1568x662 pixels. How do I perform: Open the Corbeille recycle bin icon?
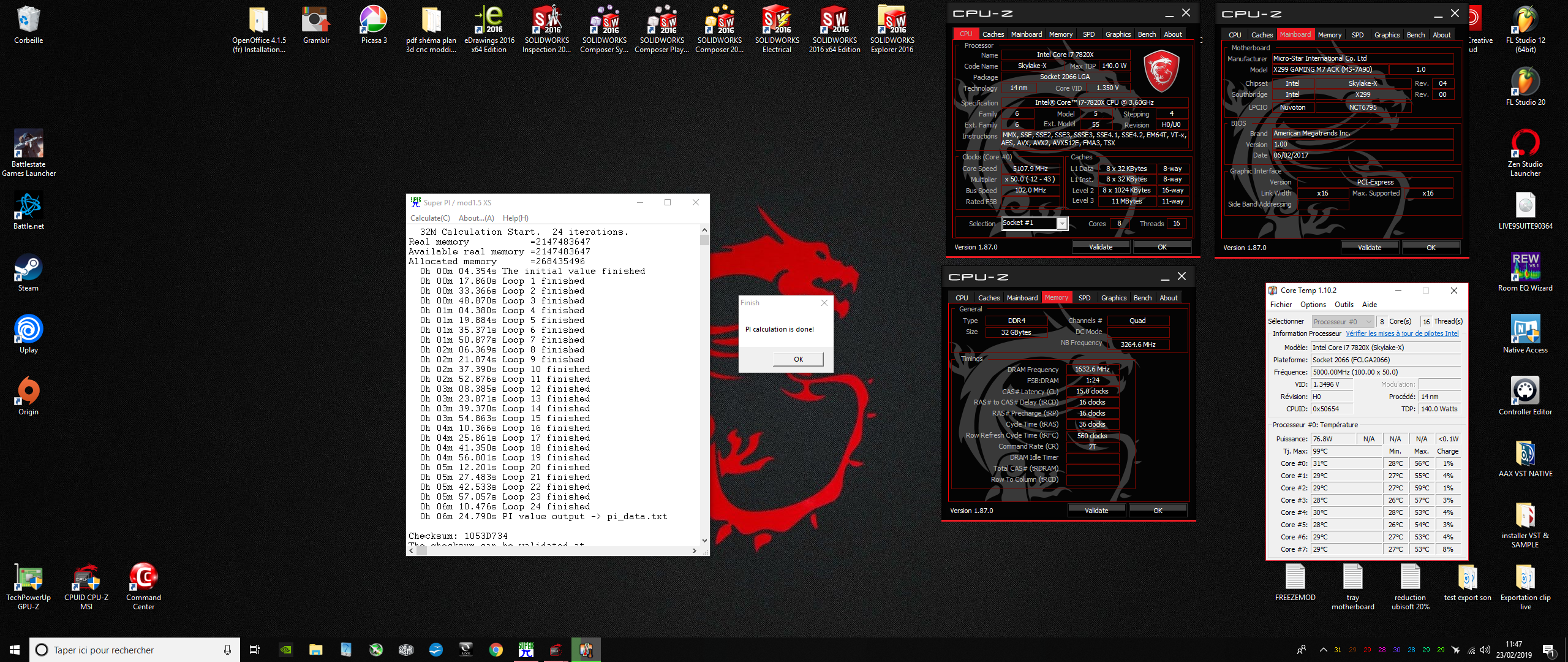click(28, 25)
